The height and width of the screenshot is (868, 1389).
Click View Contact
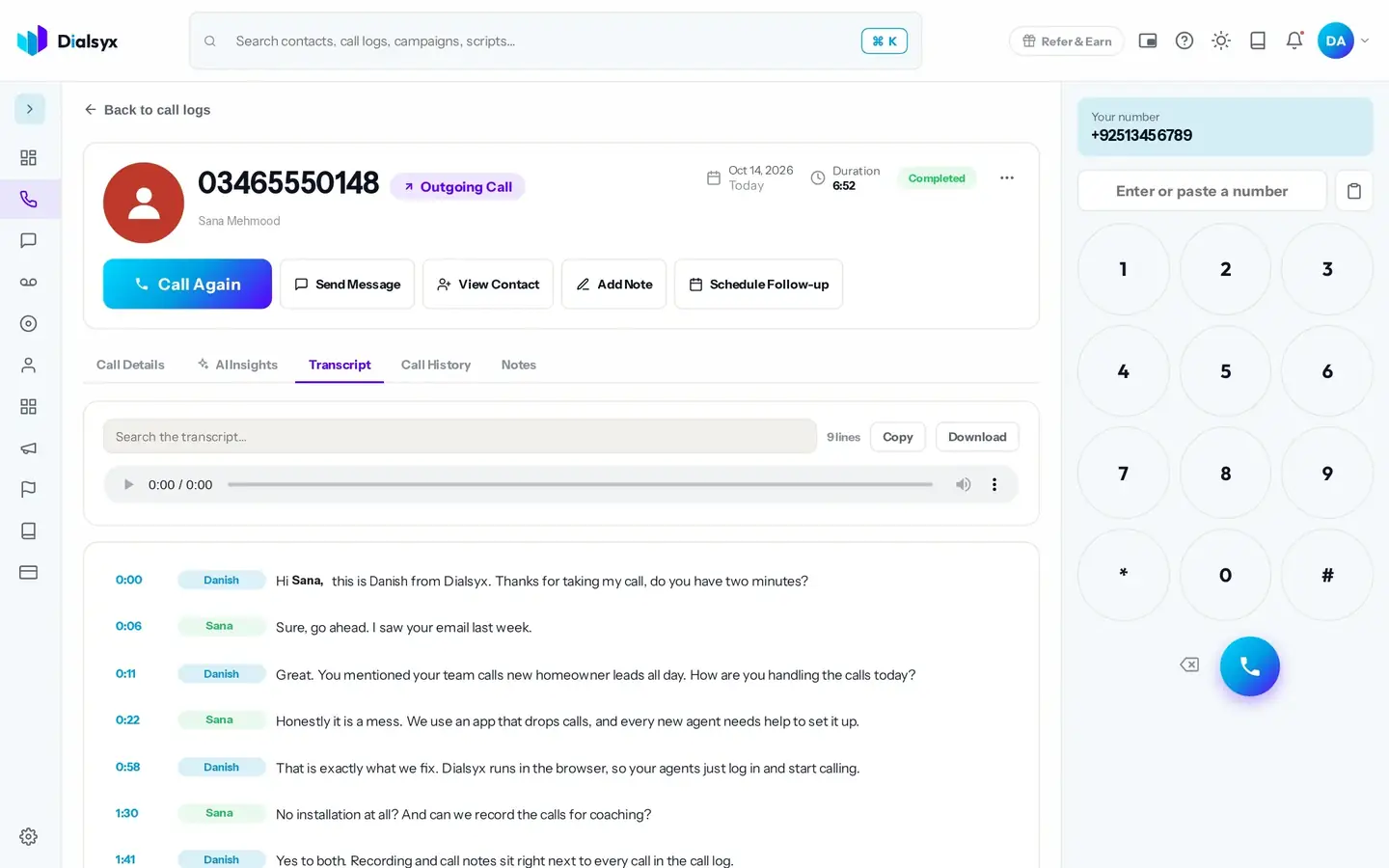(x=488, y=284)
